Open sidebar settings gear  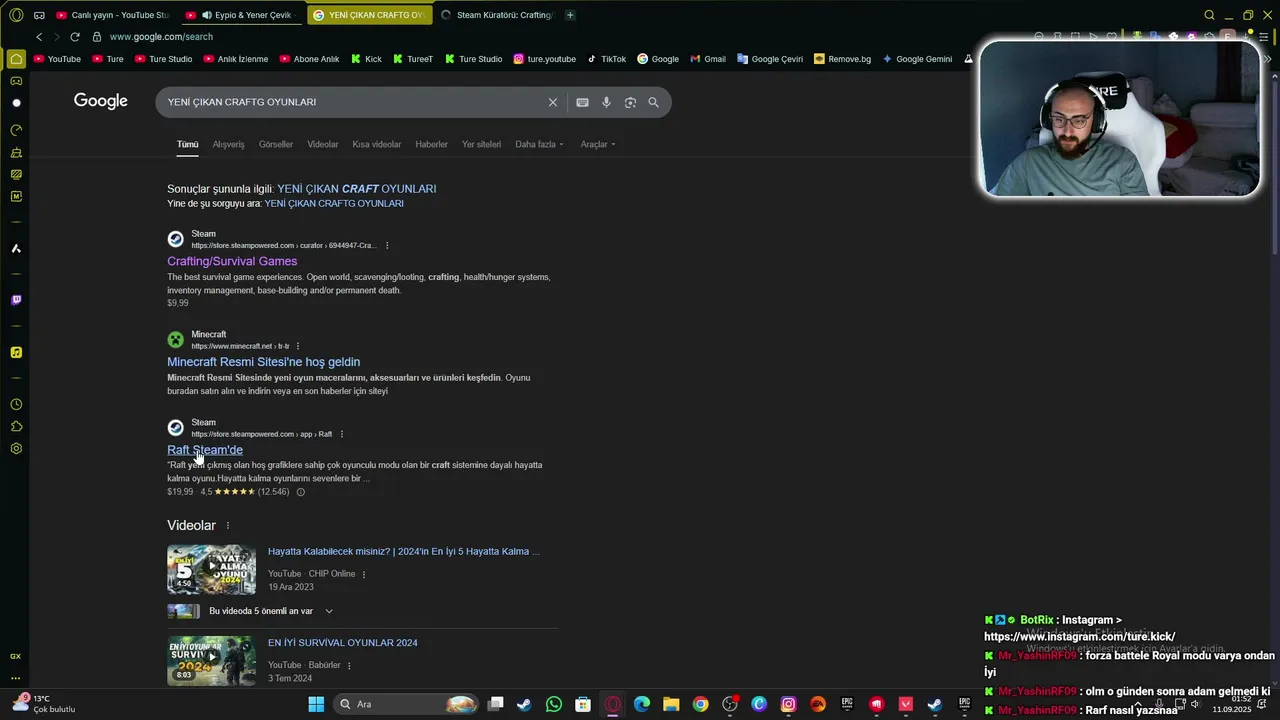coord(16,448)
